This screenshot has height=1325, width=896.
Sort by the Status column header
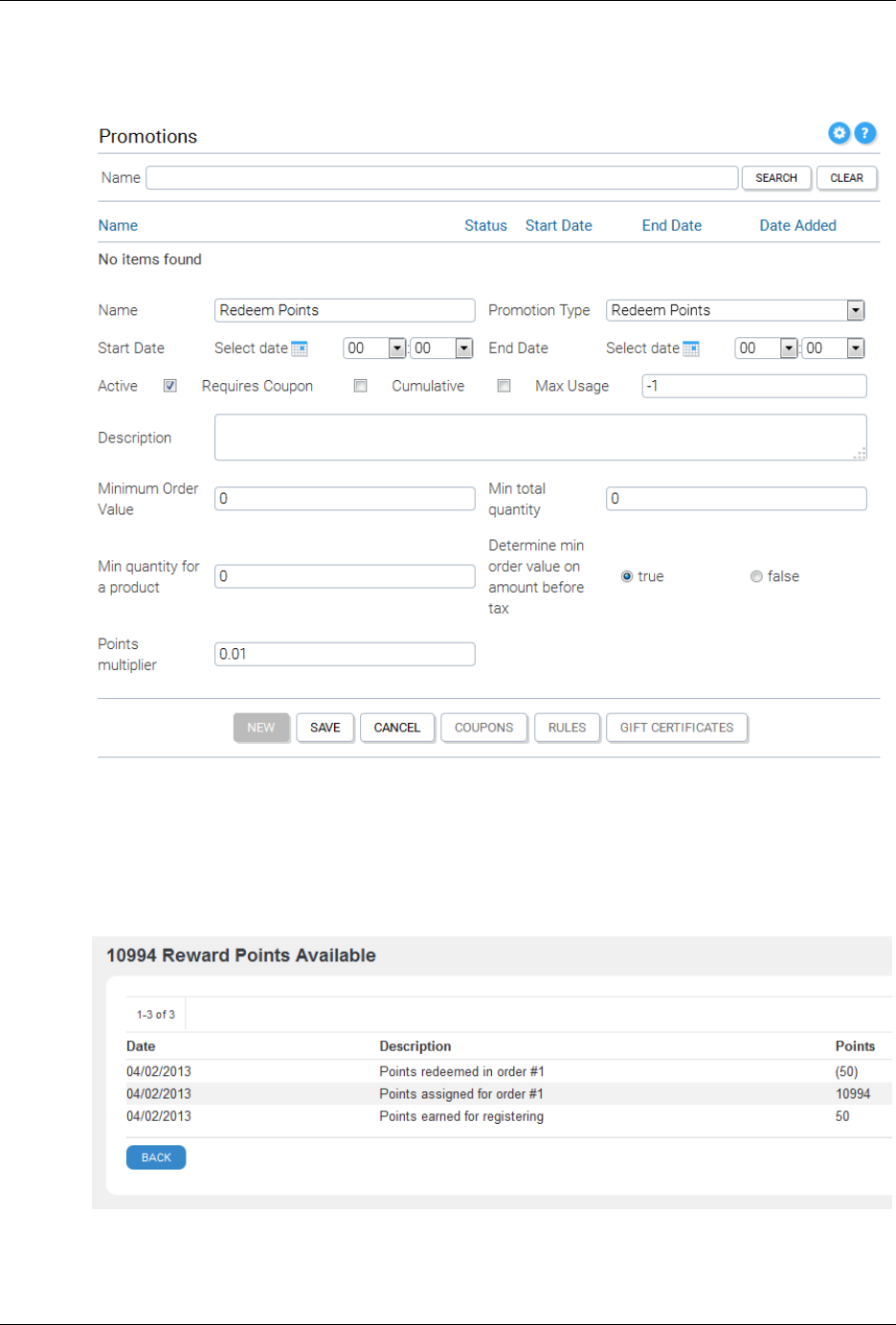(x=485, y=226)
